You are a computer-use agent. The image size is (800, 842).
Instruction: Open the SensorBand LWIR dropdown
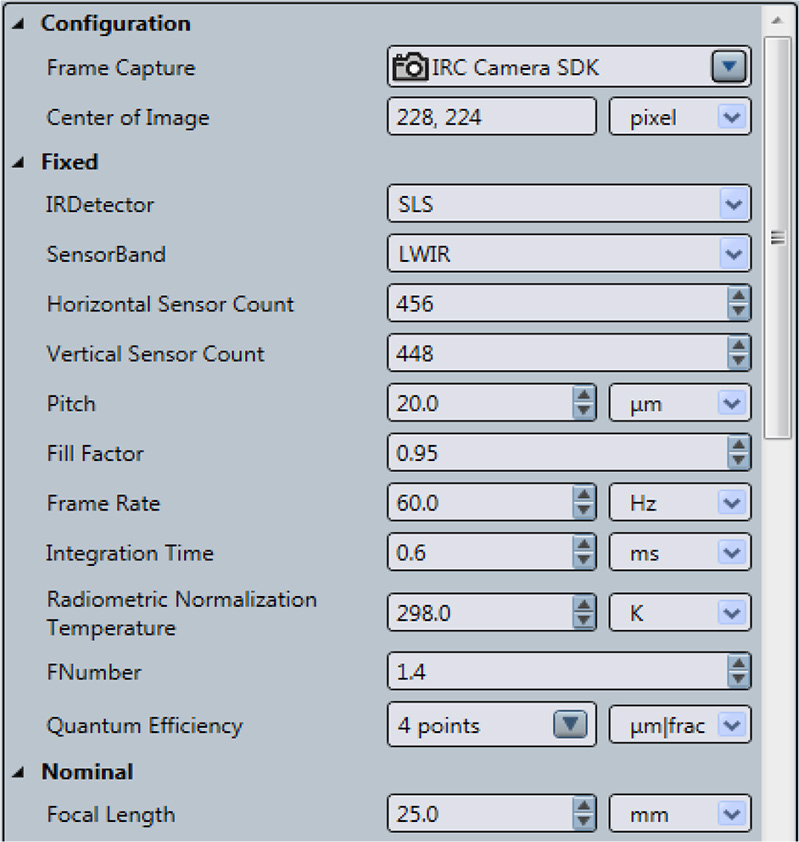[732, 255]
